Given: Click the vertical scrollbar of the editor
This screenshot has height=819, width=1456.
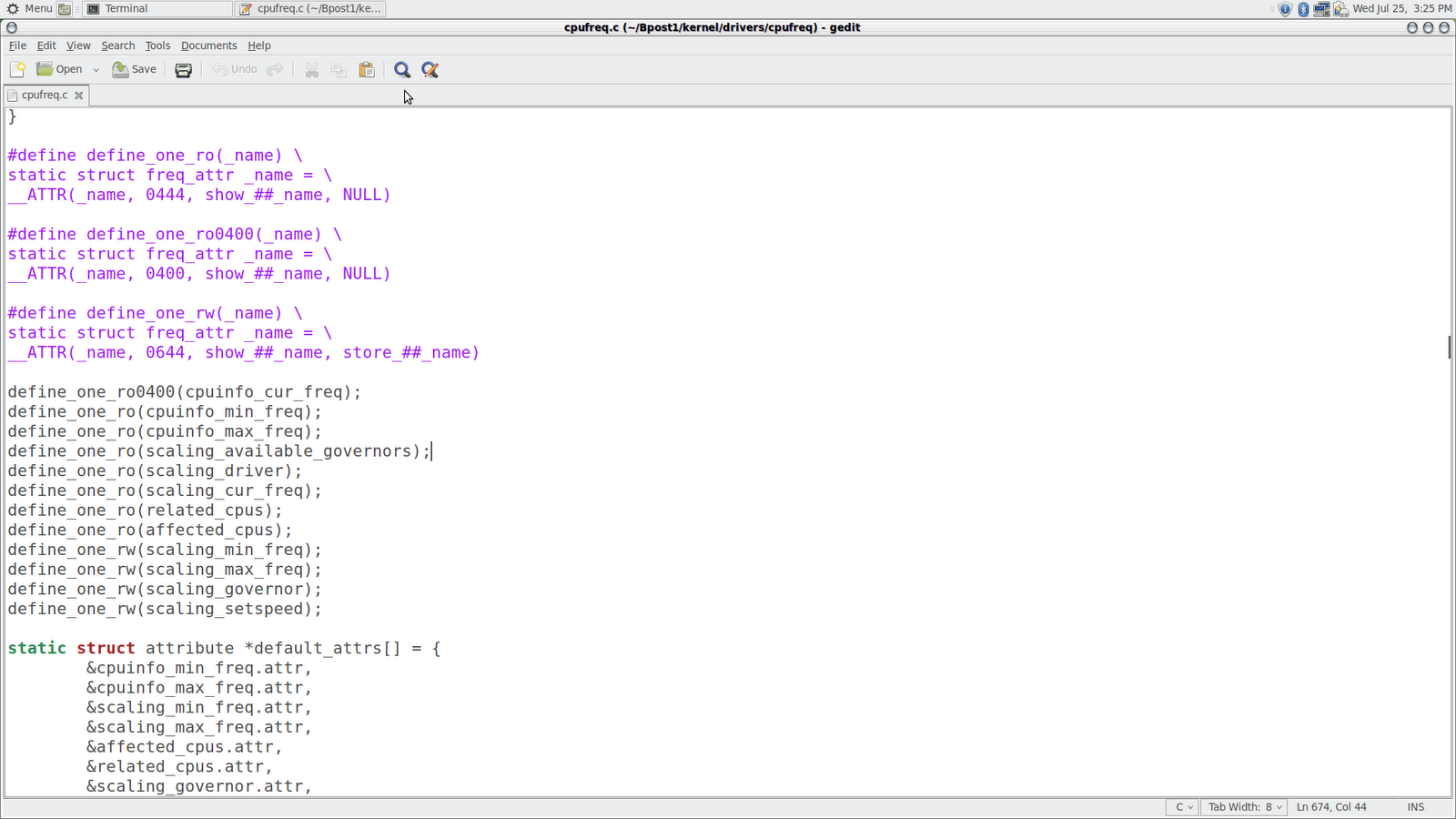Looking at the screenshot, I should pos(1449,346).
